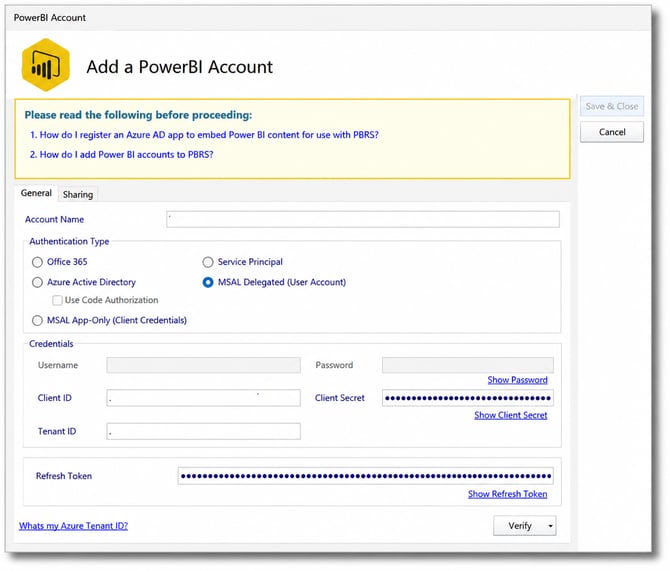Focus the Refresh Token input field
The image size is (670, 571).
click(365, 476)
